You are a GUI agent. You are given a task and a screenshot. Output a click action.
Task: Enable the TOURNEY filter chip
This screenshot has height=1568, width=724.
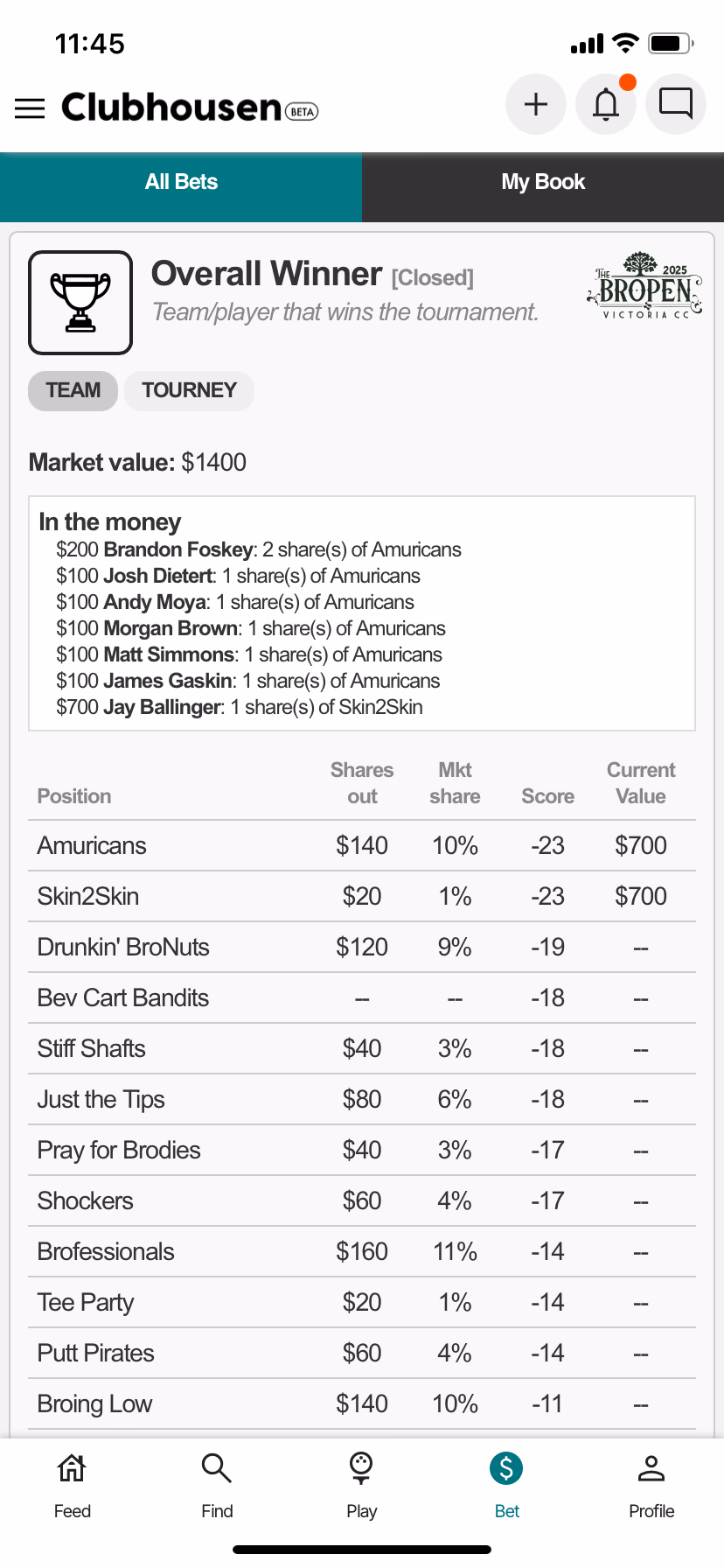[x=189, y=391]
